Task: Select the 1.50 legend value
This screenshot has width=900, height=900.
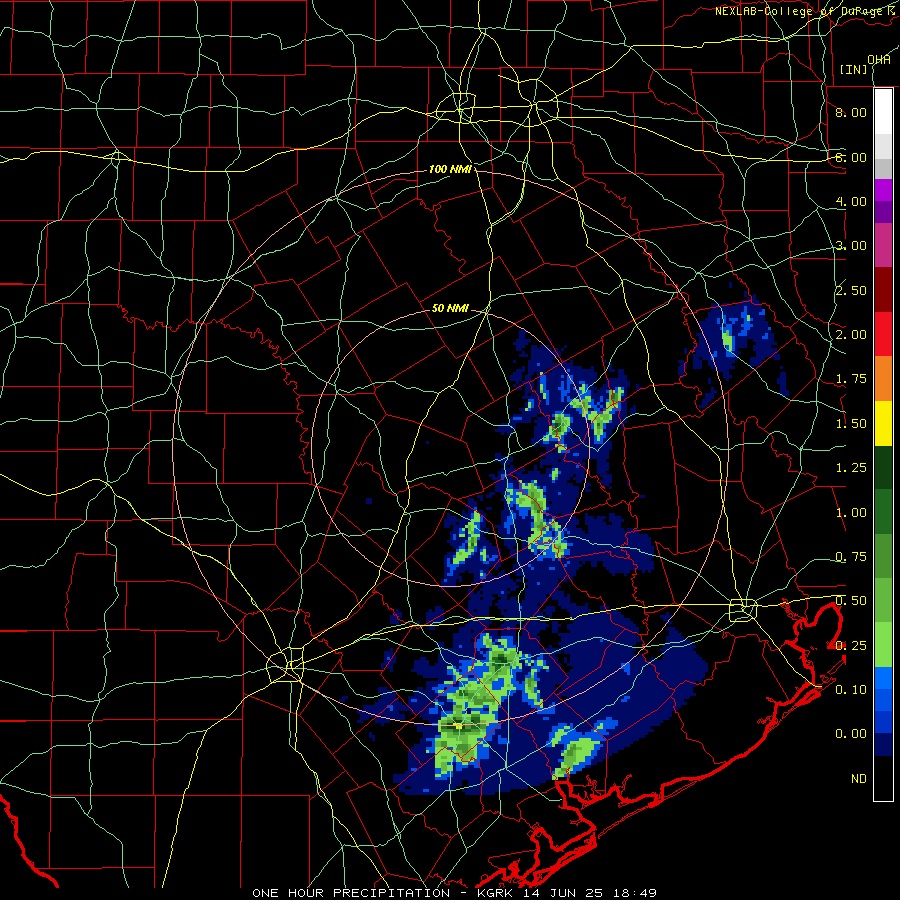Action: pyautogui.click(x=851, y=424)
